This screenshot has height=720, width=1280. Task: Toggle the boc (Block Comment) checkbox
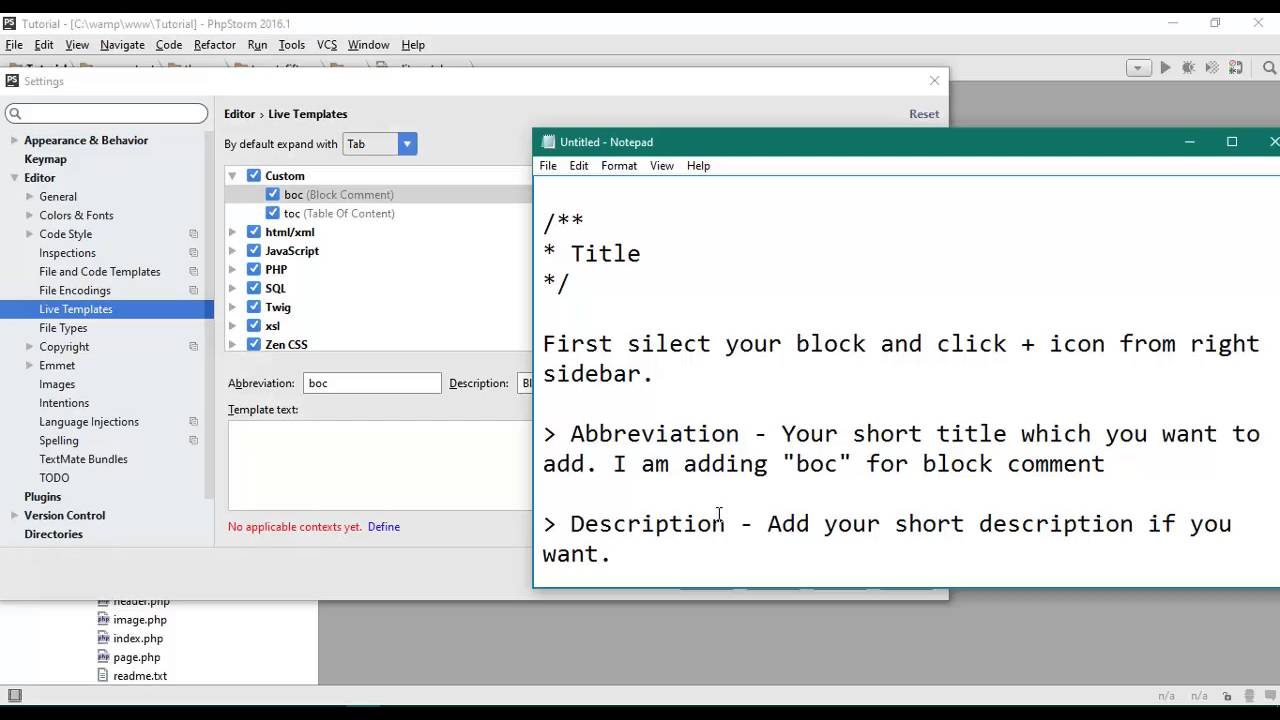tap(273, 194)
